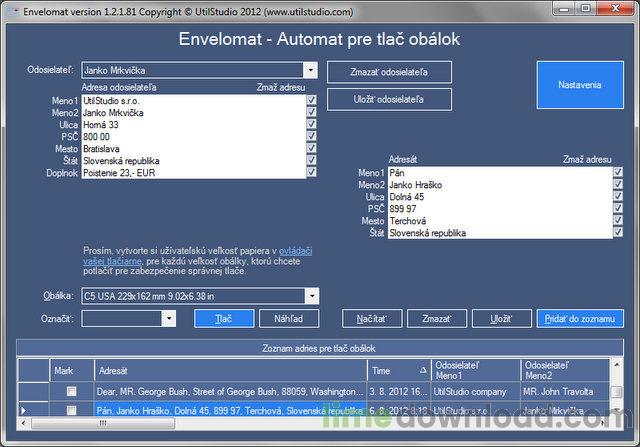Click the Odosielateľ Meno1 column header
This screenshot has width=640, height=447.
(475, 370)
